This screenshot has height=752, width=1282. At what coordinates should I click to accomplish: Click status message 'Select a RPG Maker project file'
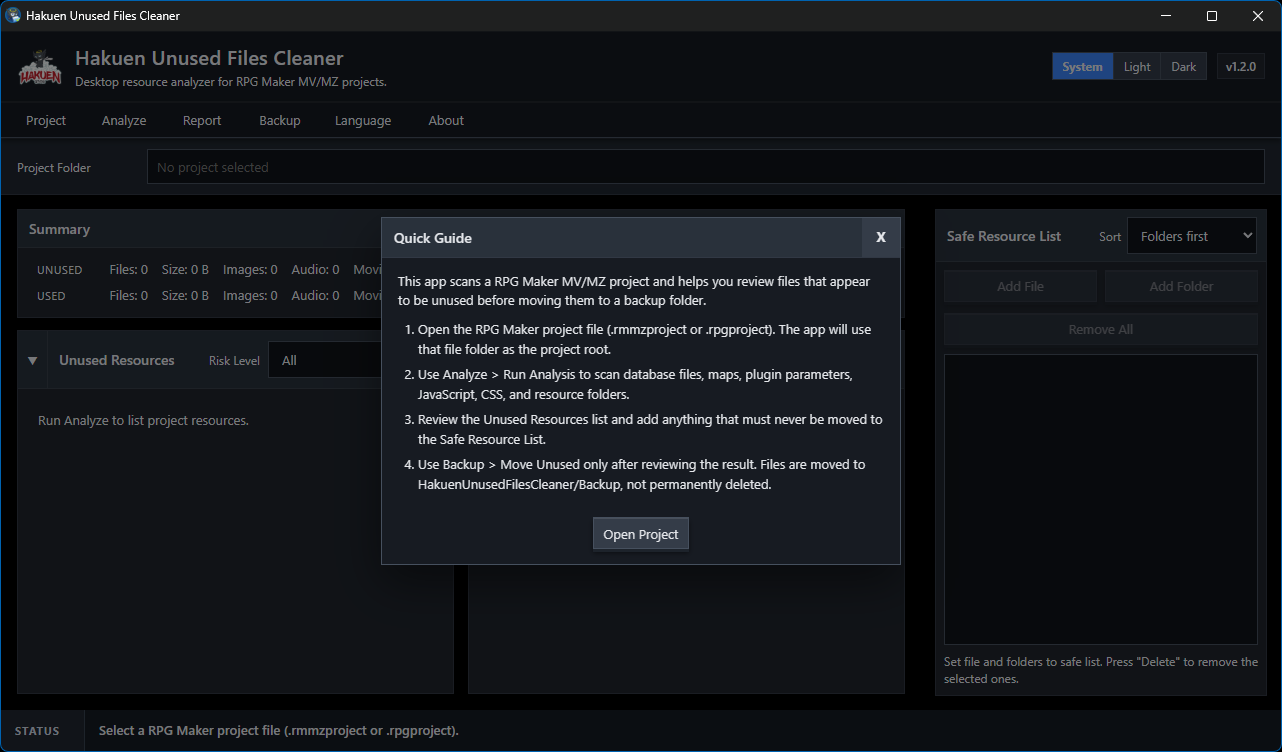click(279, 731)
